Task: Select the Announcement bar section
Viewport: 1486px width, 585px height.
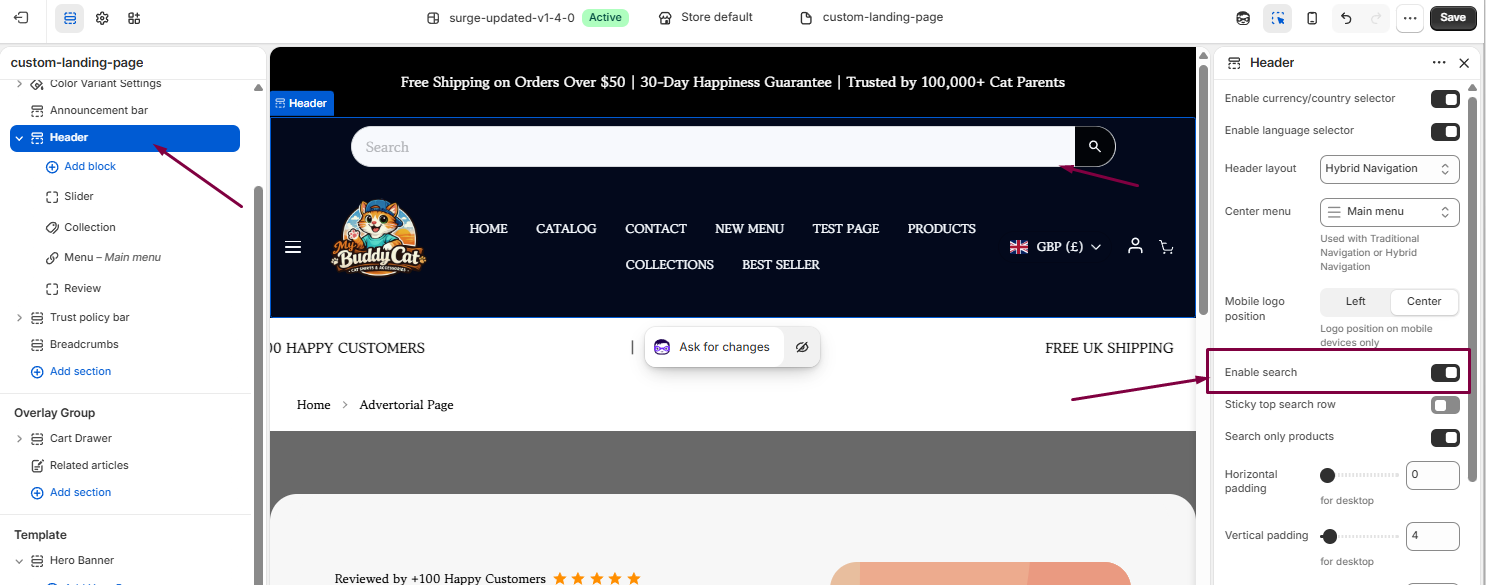Action: pyautogui.click(x=99, y=110)
